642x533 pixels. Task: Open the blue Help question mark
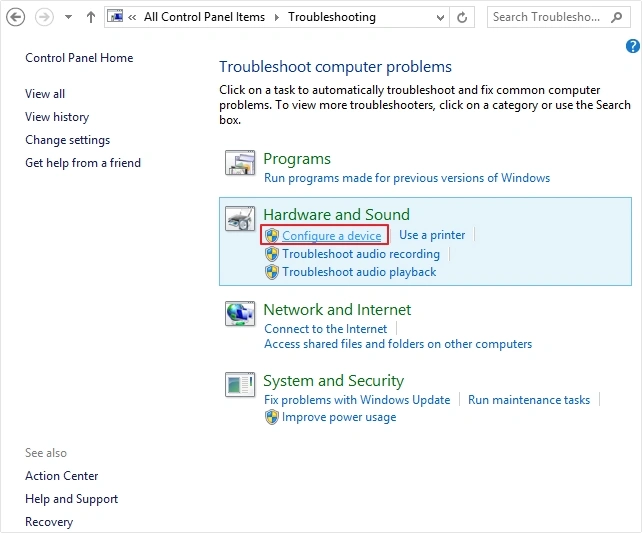[633, 46]
